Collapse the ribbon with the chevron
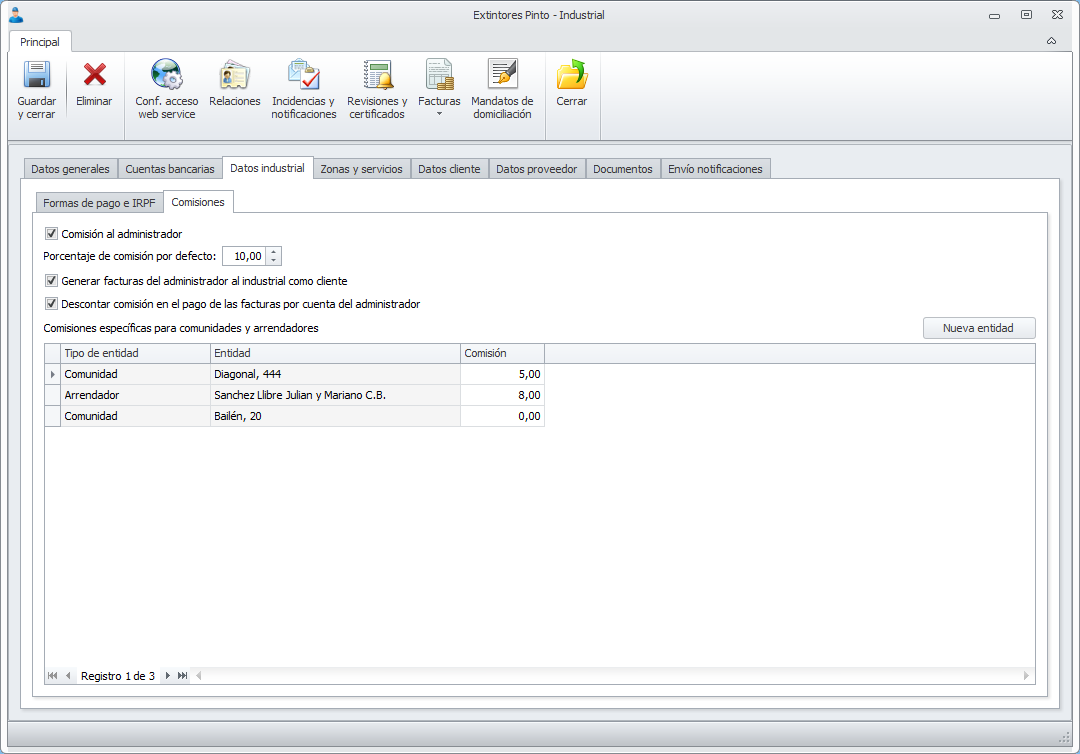Image resolution: width=1080 pixels, height=754 pixels. point(1051,41)
